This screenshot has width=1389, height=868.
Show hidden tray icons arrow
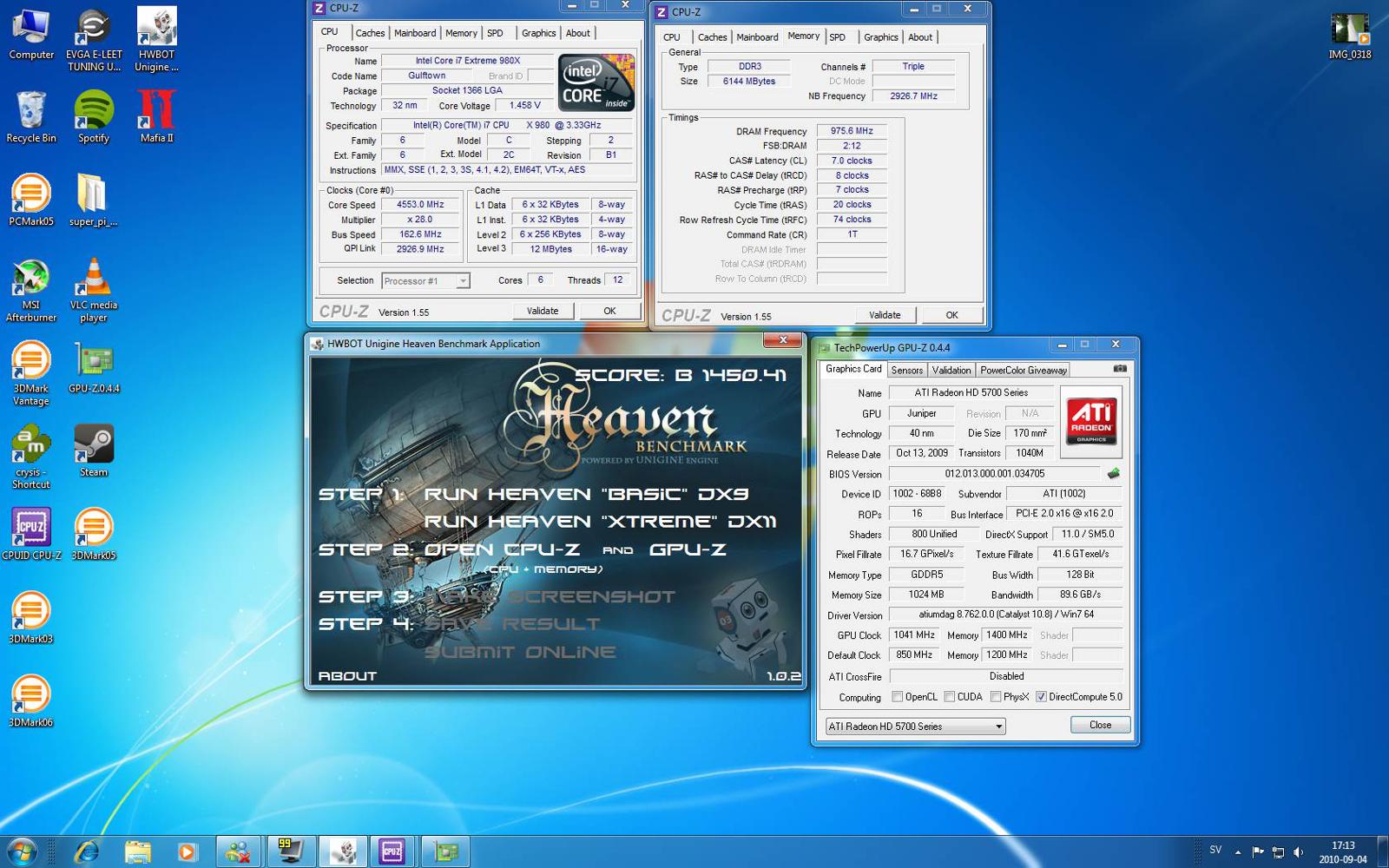point(1238,852)
